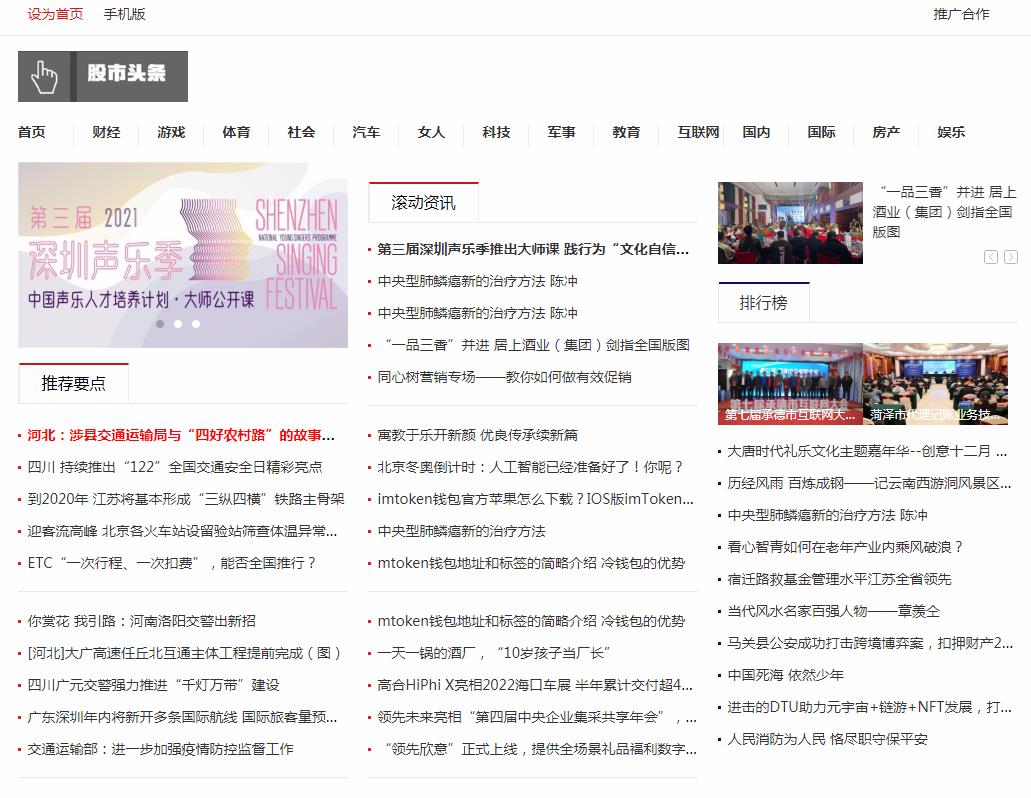Viewport: 1031px width, 798px height.
Task: Go to the 国内 news section
Action: pyautogui.click(x=756, y=132)
